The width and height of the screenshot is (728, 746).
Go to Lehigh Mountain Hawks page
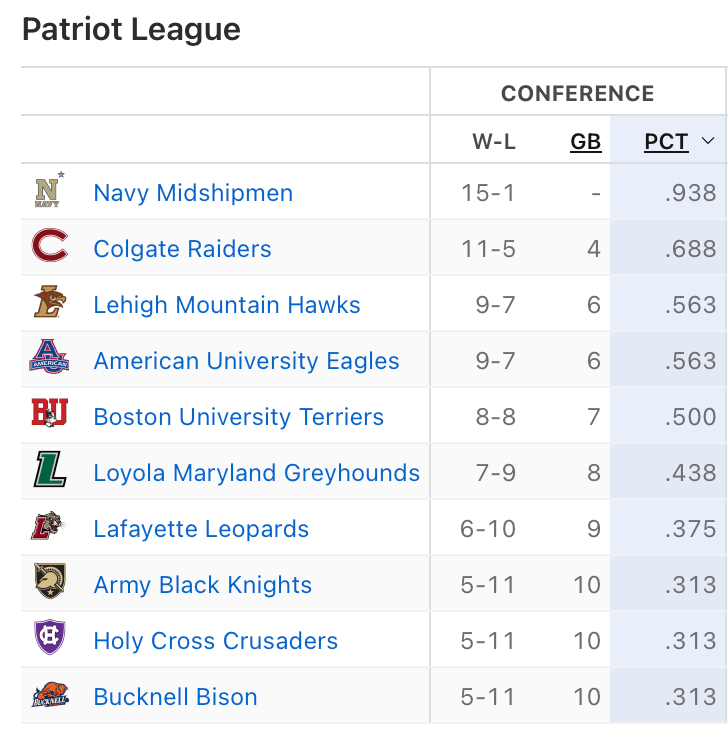pyautogui.click(x=227, y=305)
